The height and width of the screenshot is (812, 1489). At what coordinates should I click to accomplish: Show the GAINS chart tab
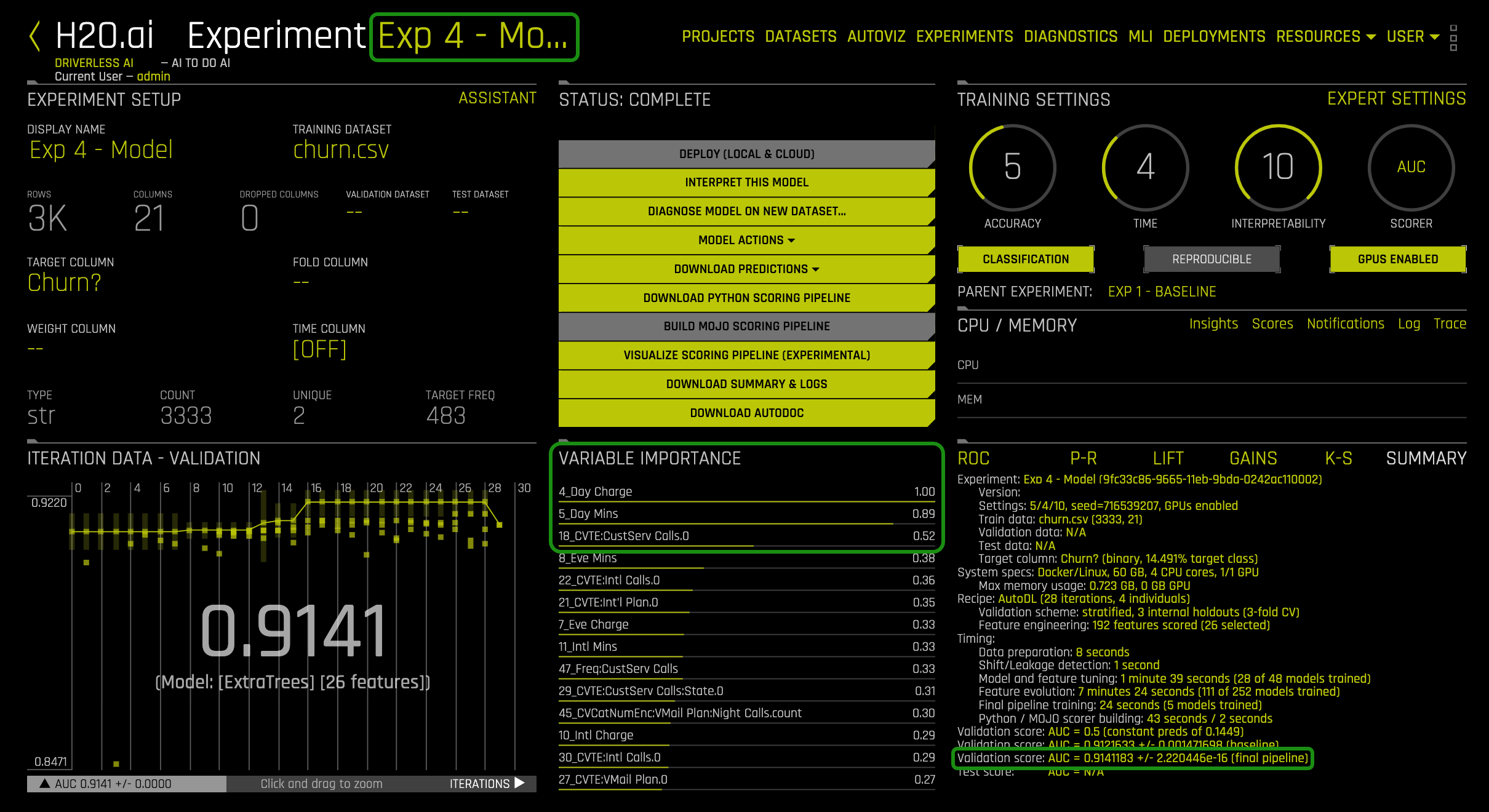pyautogui.click(x=1253, y=458)
